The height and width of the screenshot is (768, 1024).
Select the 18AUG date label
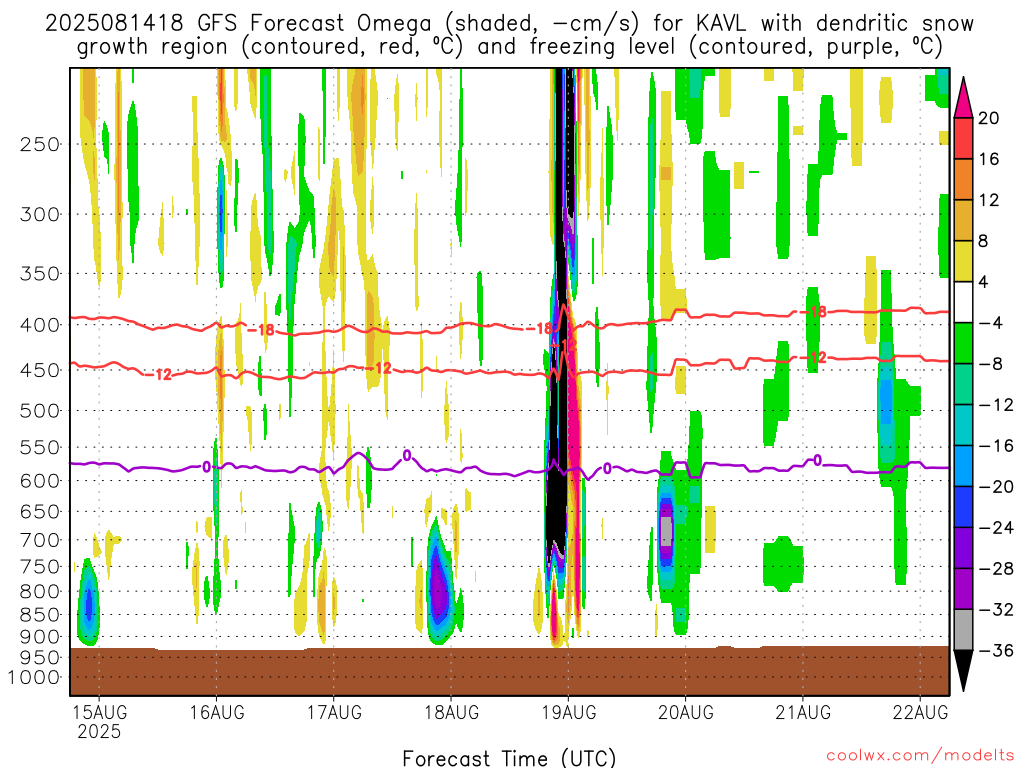(x=451, y=712)
